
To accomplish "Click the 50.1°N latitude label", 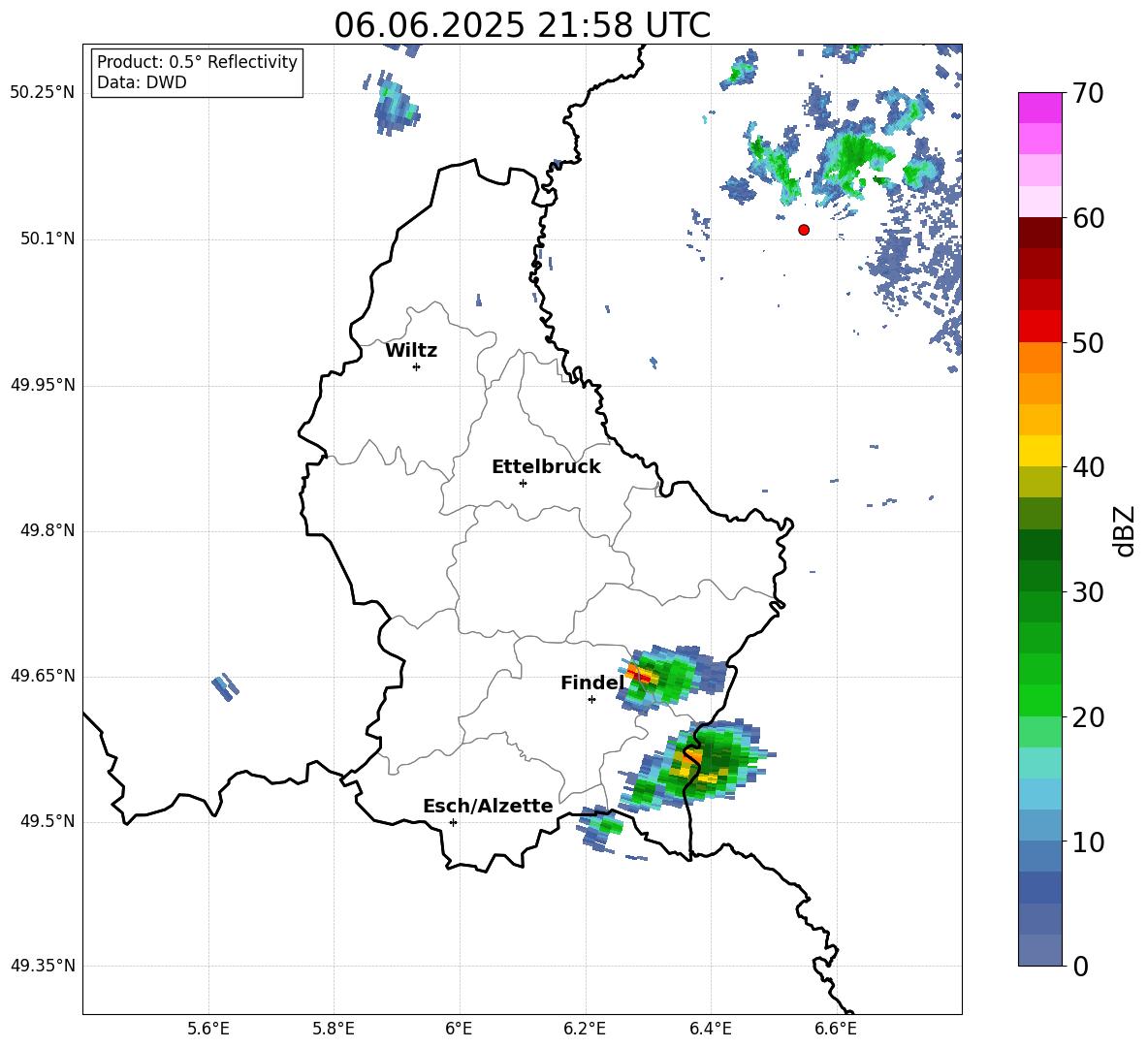I will click(48, 238).
